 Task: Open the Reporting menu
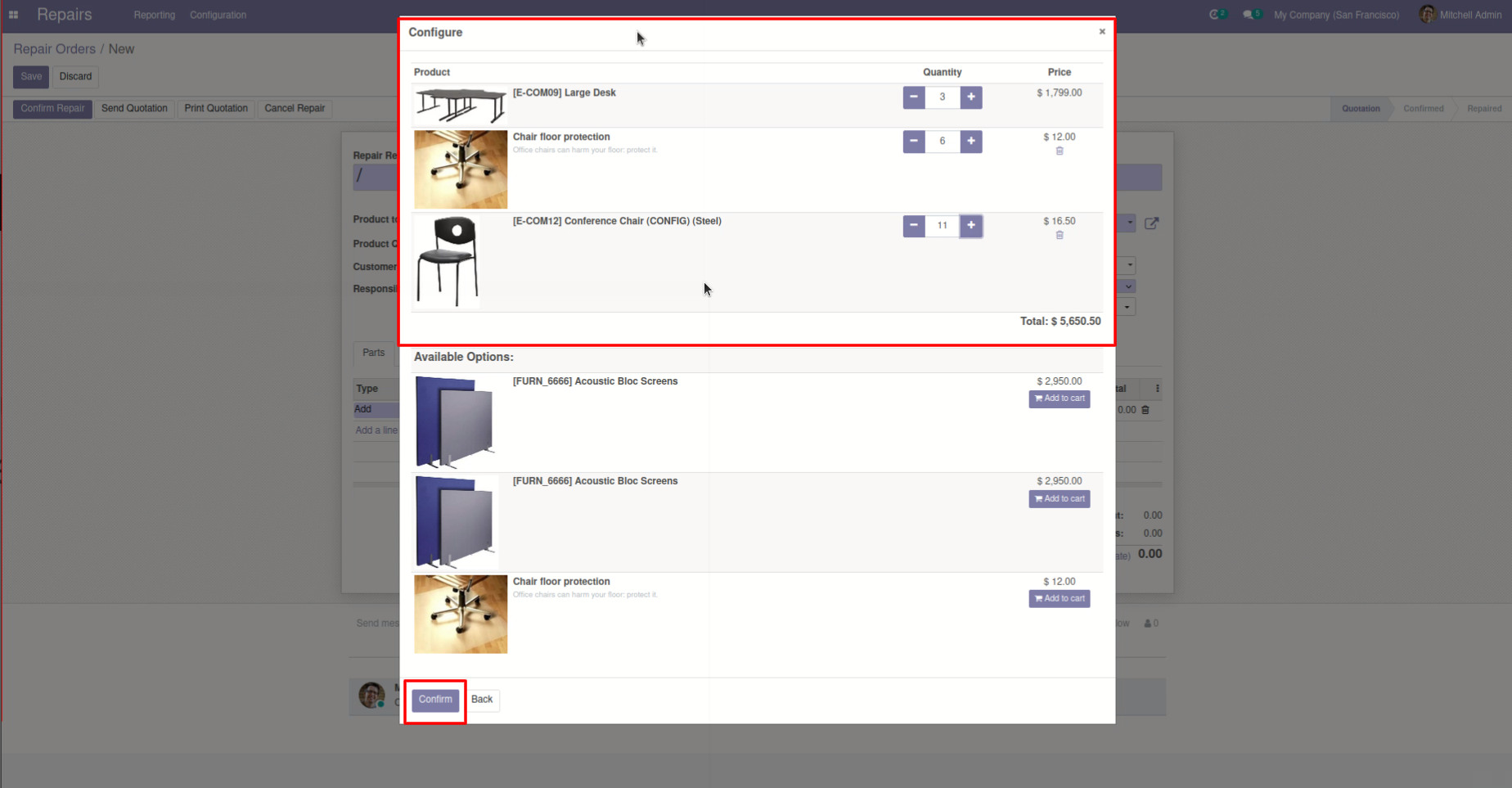click(155, 15)
